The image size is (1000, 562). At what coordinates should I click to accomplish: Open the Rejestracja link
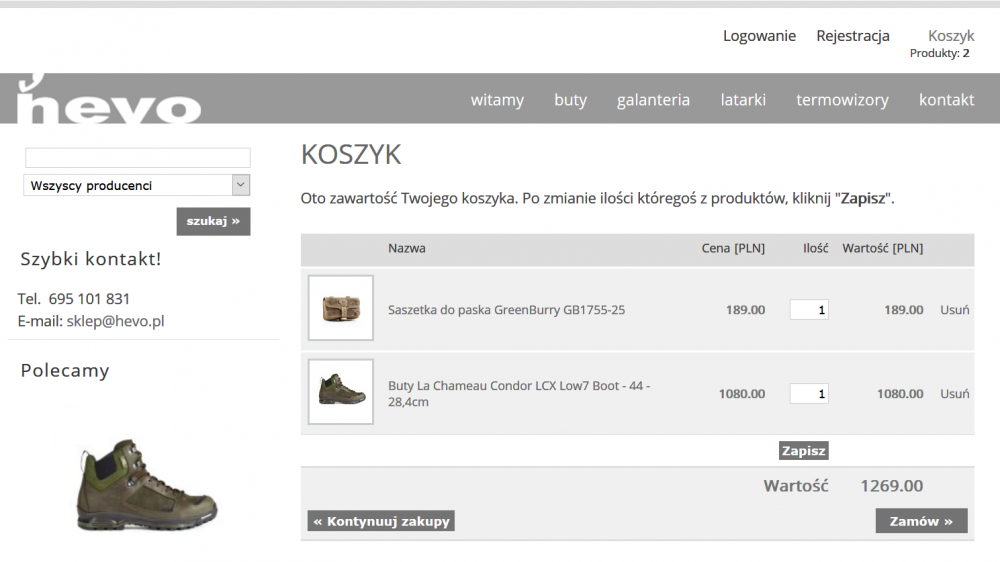[853, 36]
